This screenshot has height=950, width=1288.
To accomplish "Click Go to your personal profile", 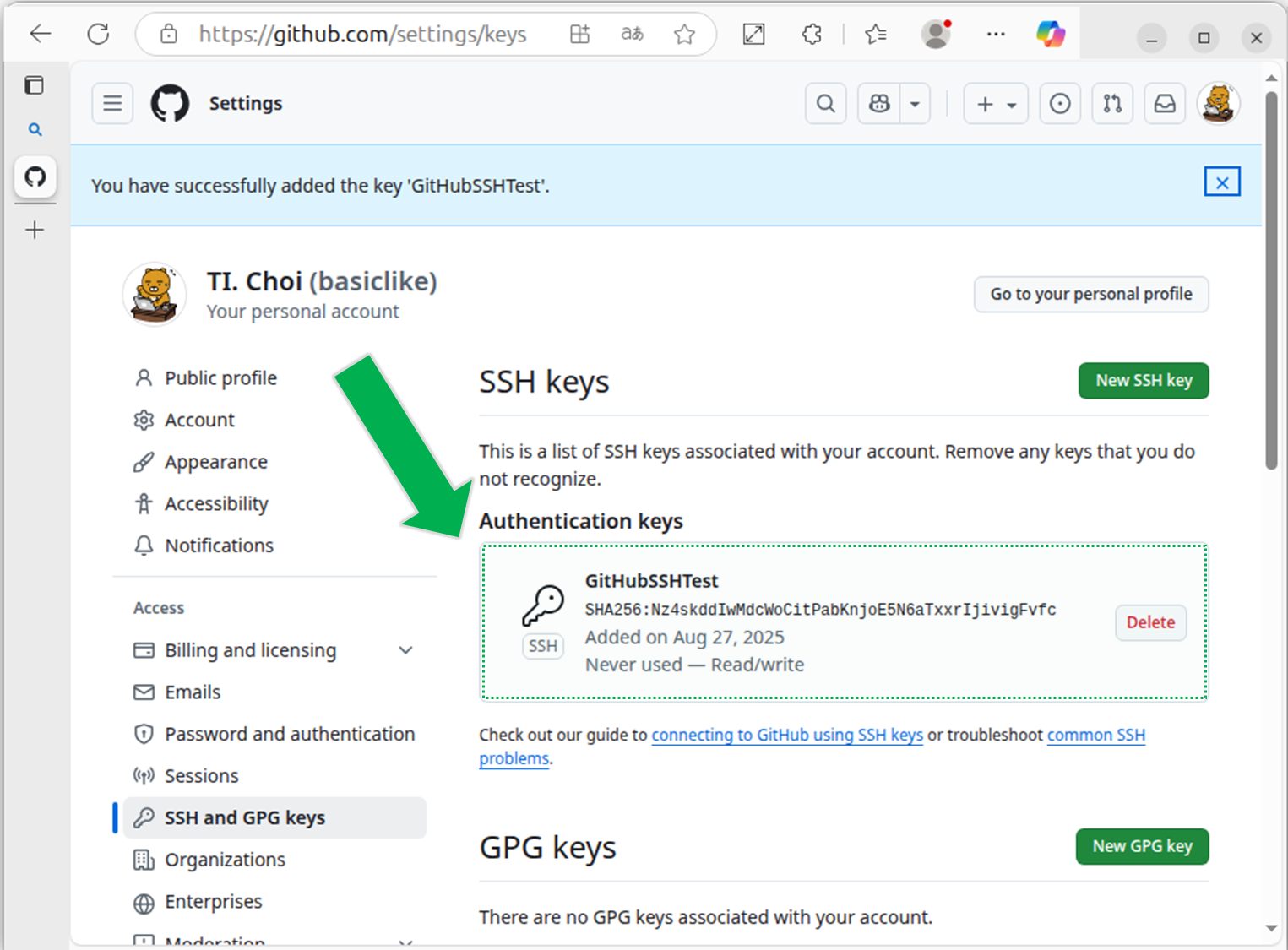I will point(1091,294).
